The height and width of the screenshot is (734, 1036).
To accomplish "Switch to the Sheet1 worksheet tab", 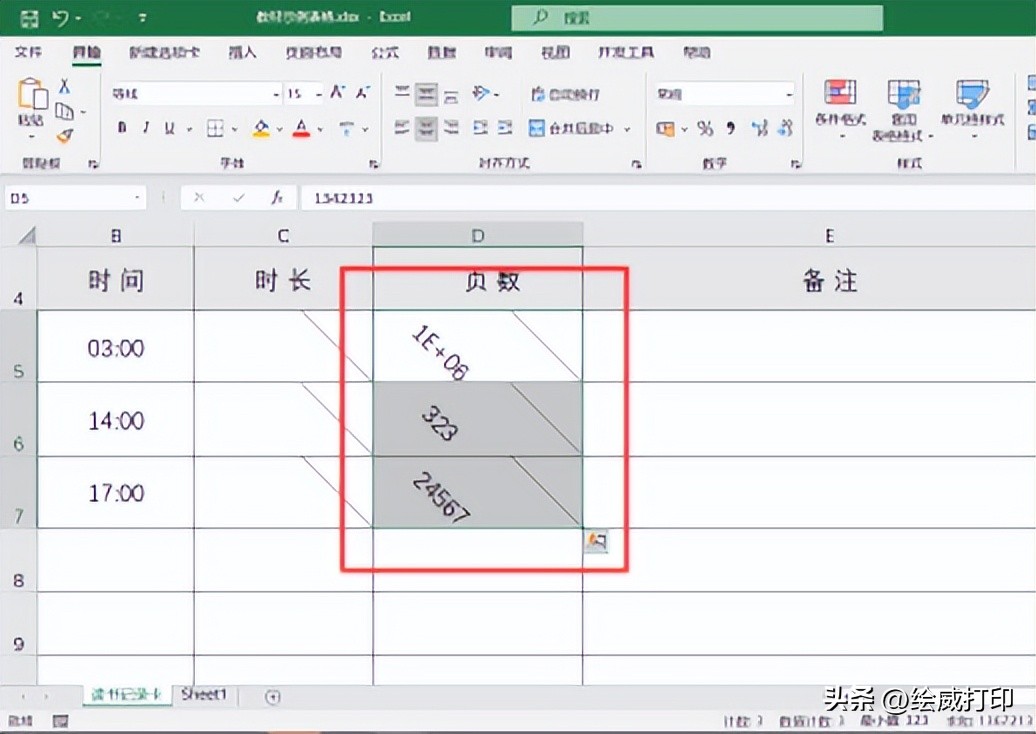I will pyautogui.click(x=202, y=694).
